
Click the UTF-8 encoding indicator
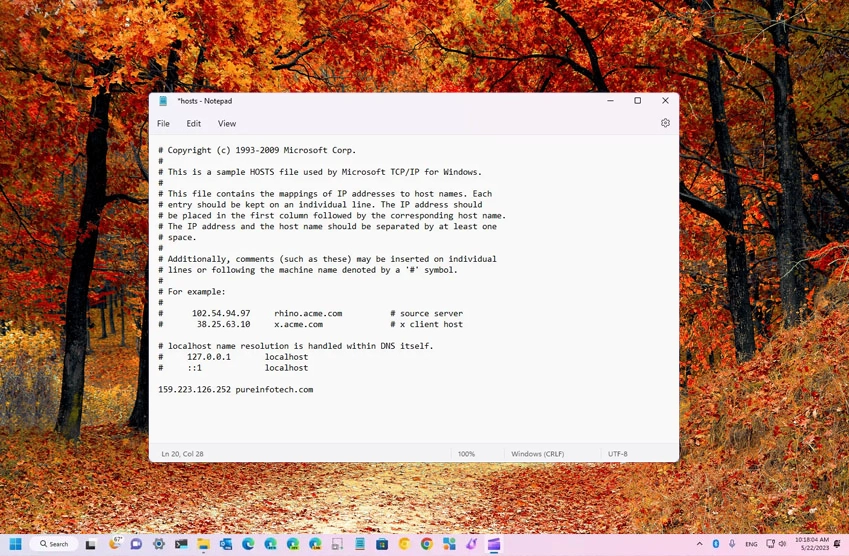618,454
